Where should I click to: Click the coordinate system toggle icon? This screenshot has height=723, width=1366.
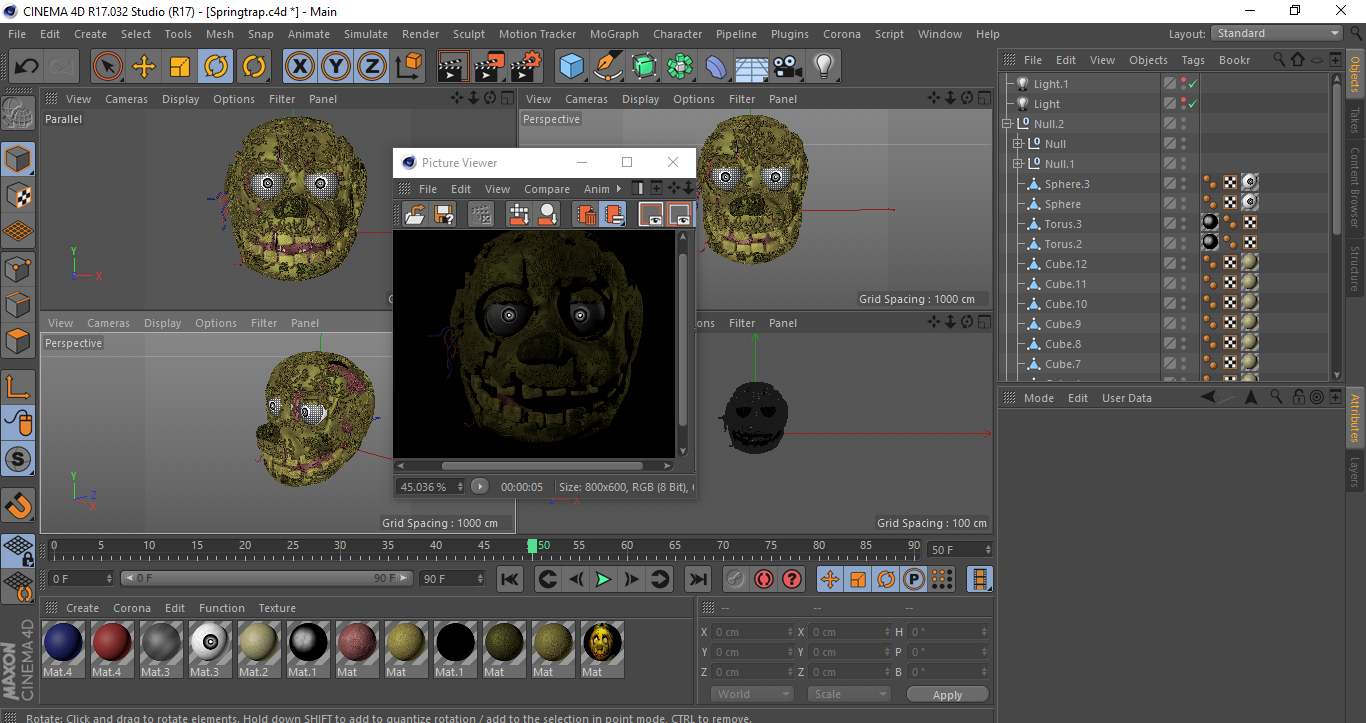coord(409,67)
